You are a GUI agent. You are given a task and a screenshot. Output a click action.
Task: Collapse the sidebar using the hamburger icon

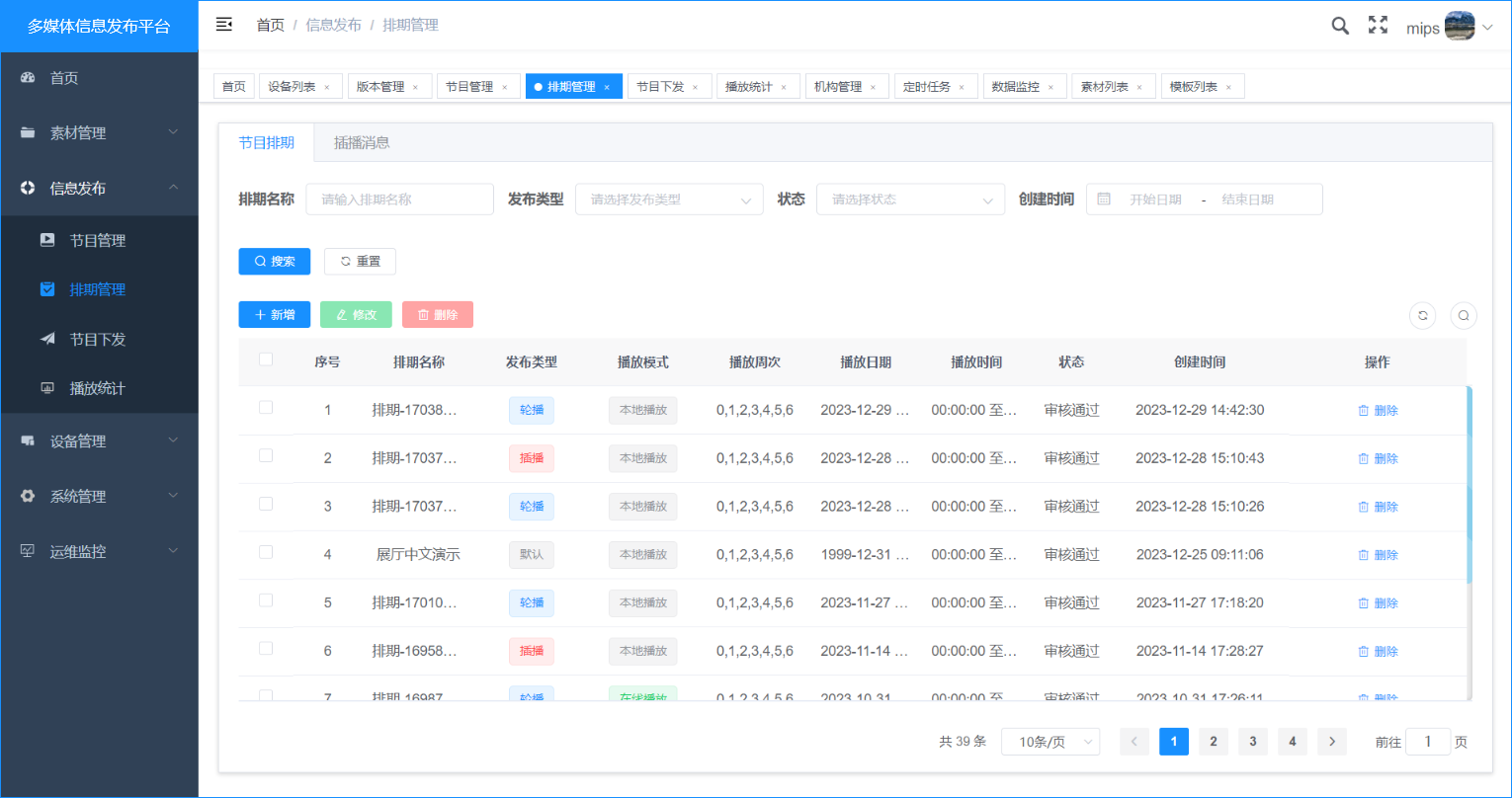pyautogui.click(x=224, y=24)
